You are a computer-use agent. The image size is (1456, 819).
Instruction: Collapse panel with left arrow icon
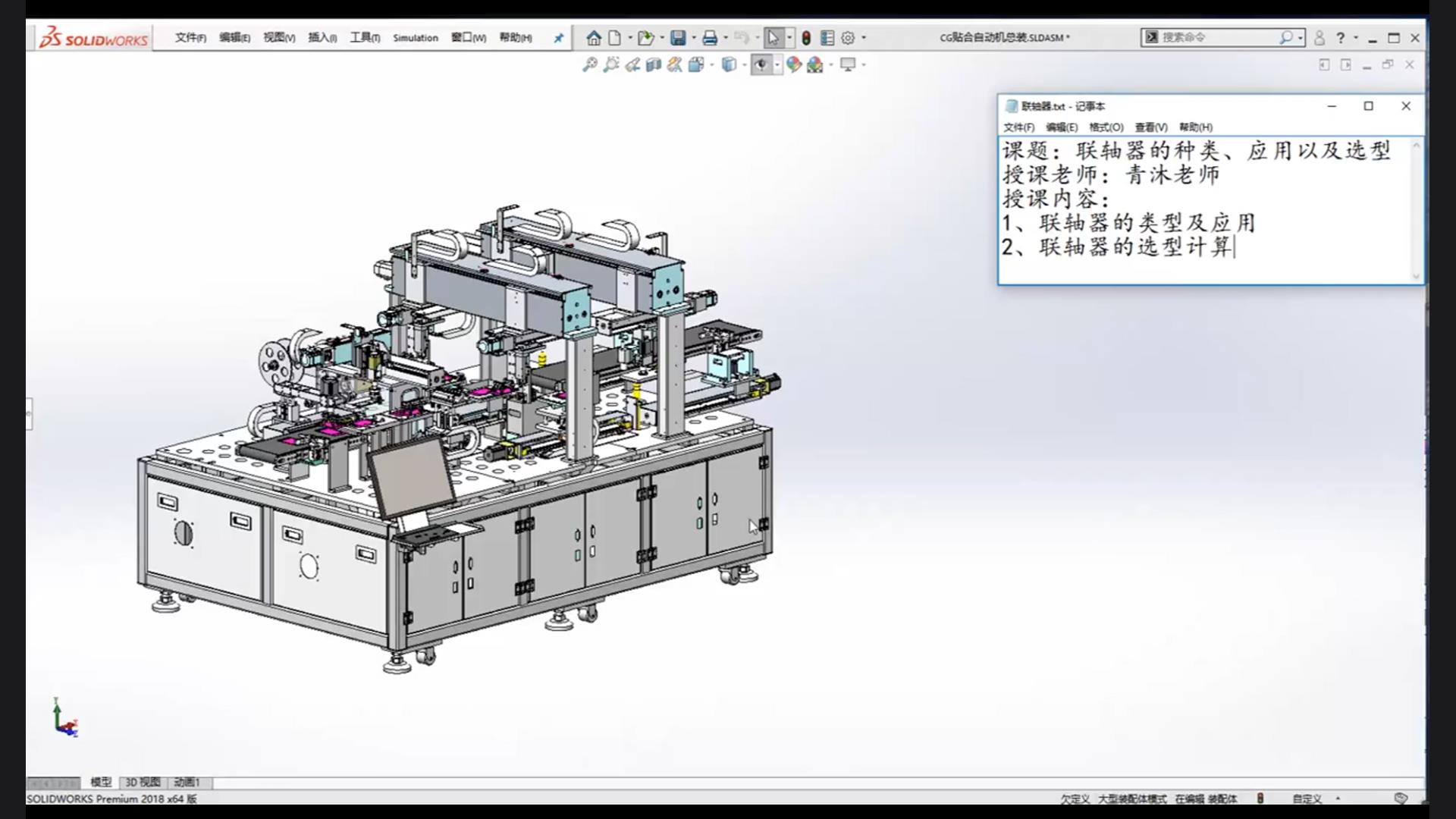point(1324,64)
